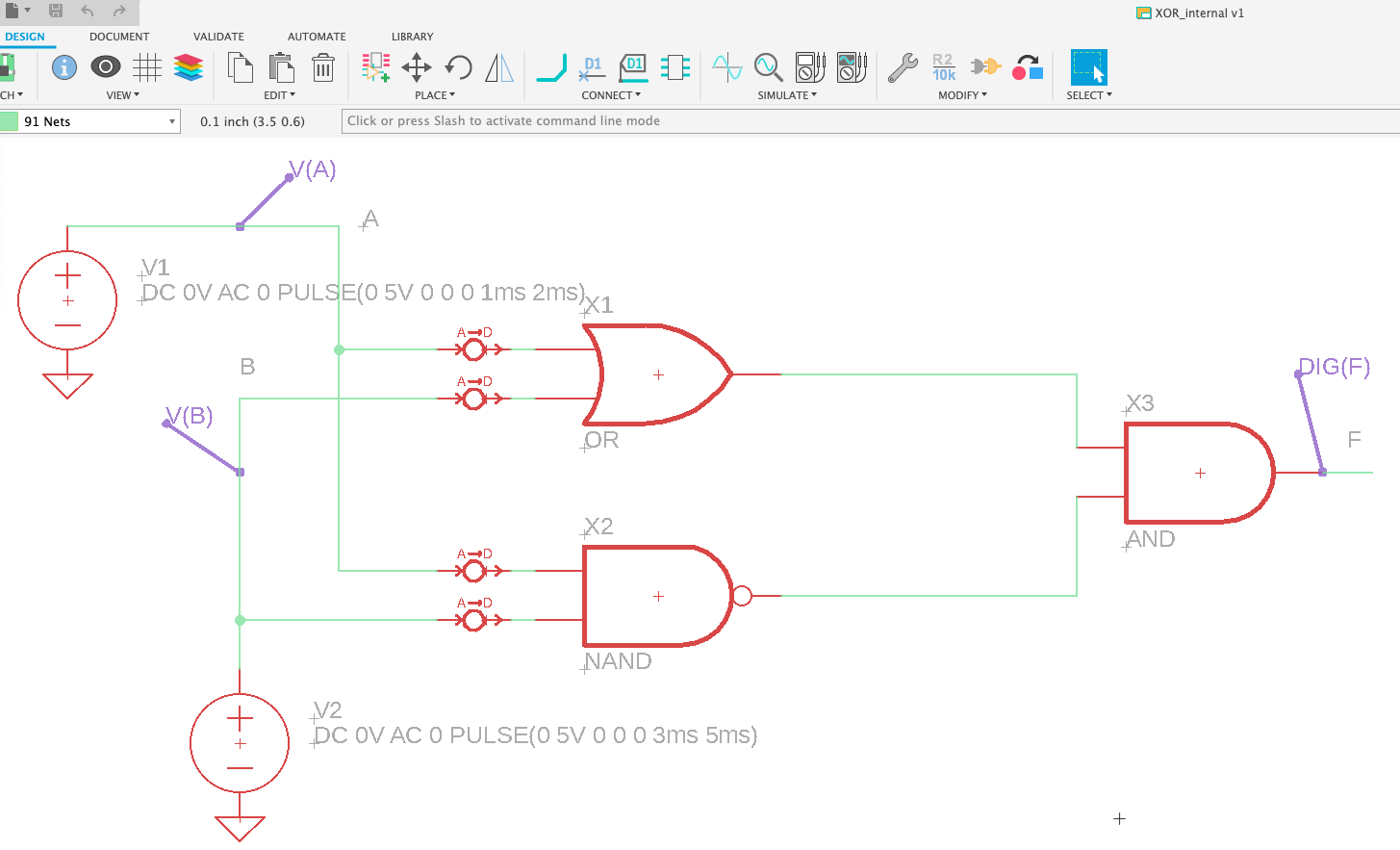Switch to the VALIDATE tab
Image resolution: width=1400 pixels, height=850 pixels.
[x=218, y=37]
